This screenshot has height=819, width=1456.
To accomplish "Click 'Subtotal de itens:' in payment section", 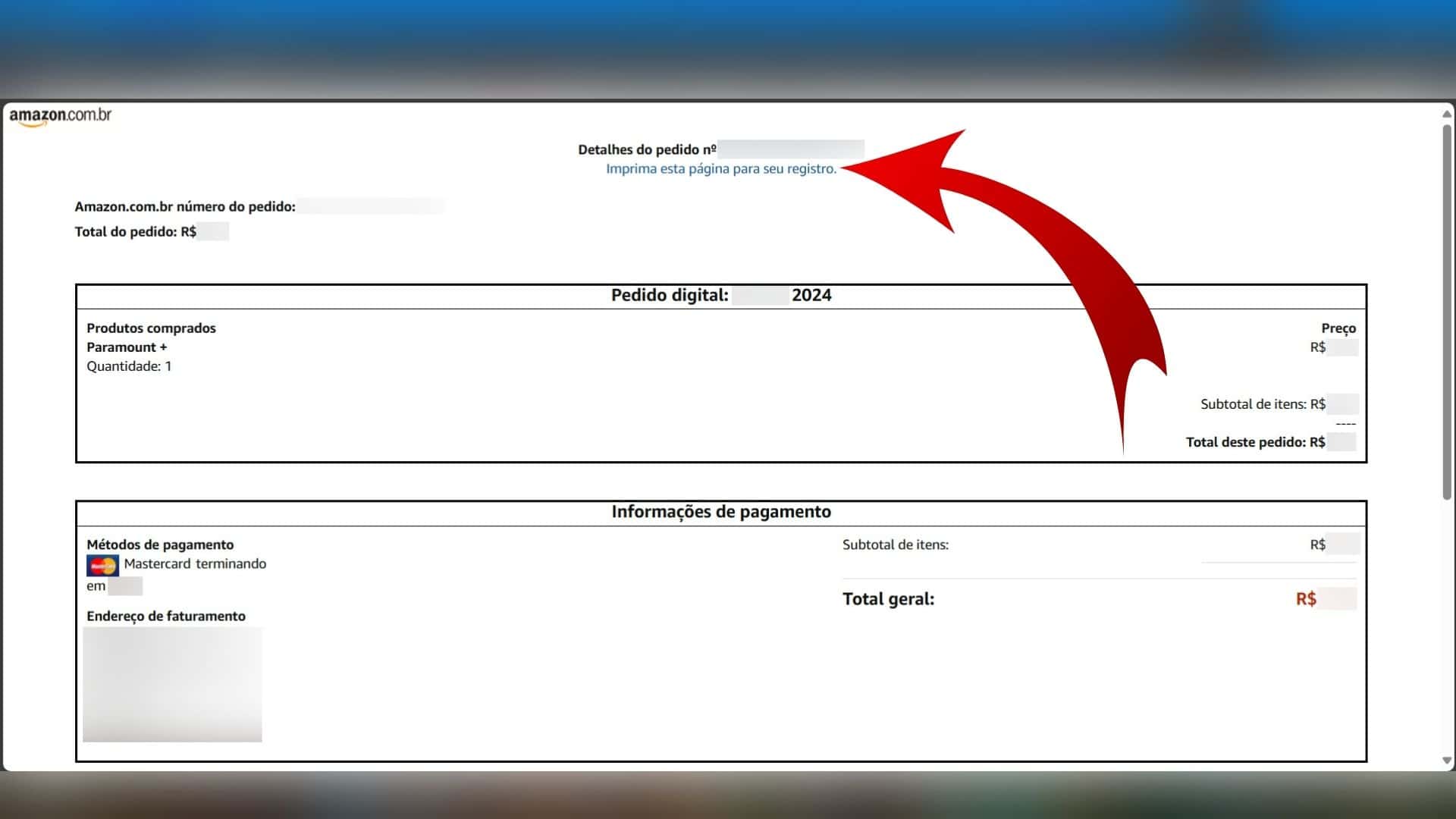I will (x=896, y=544).
